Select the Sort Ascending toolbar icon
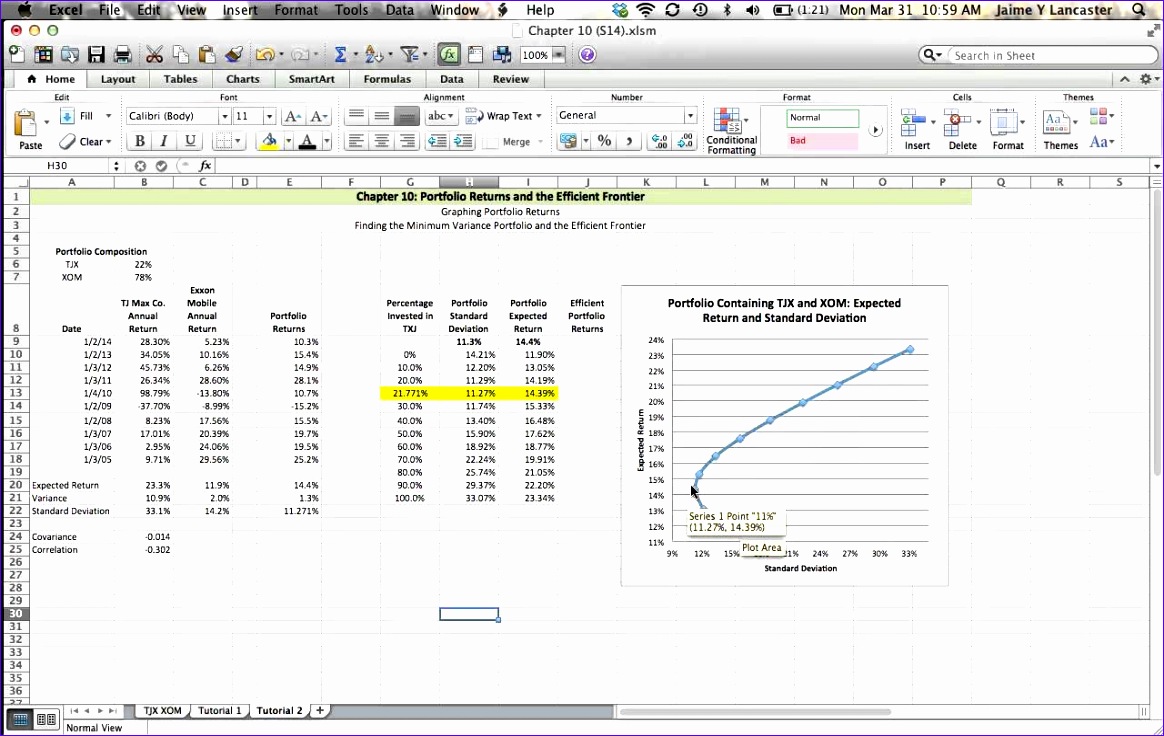1164x736 pixels. (x=373, y=55)
